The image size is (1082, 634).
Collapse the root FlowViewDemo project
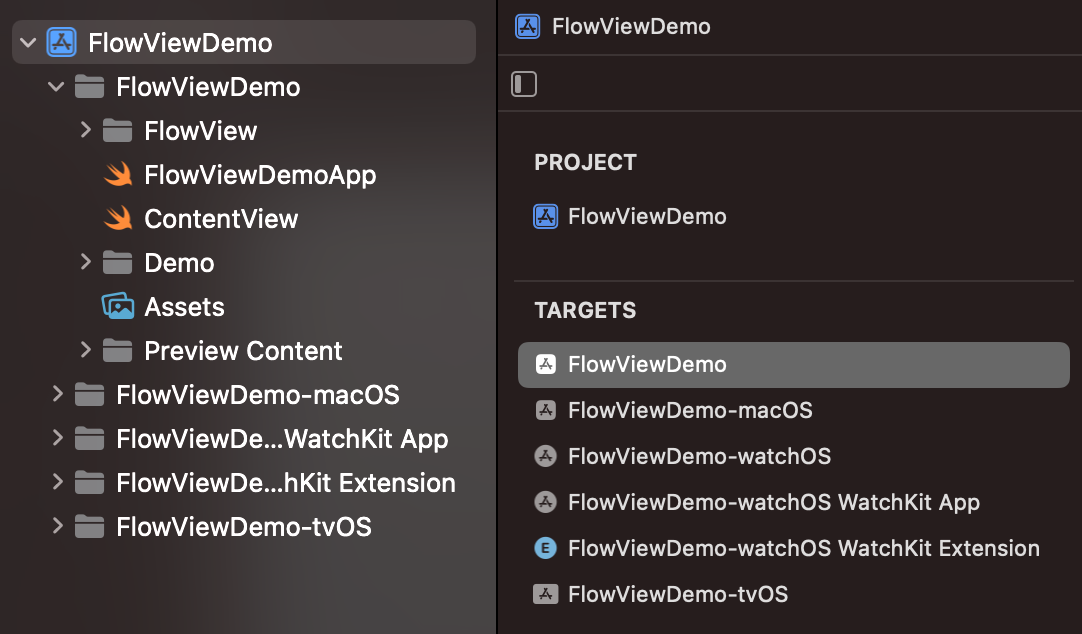28,43
